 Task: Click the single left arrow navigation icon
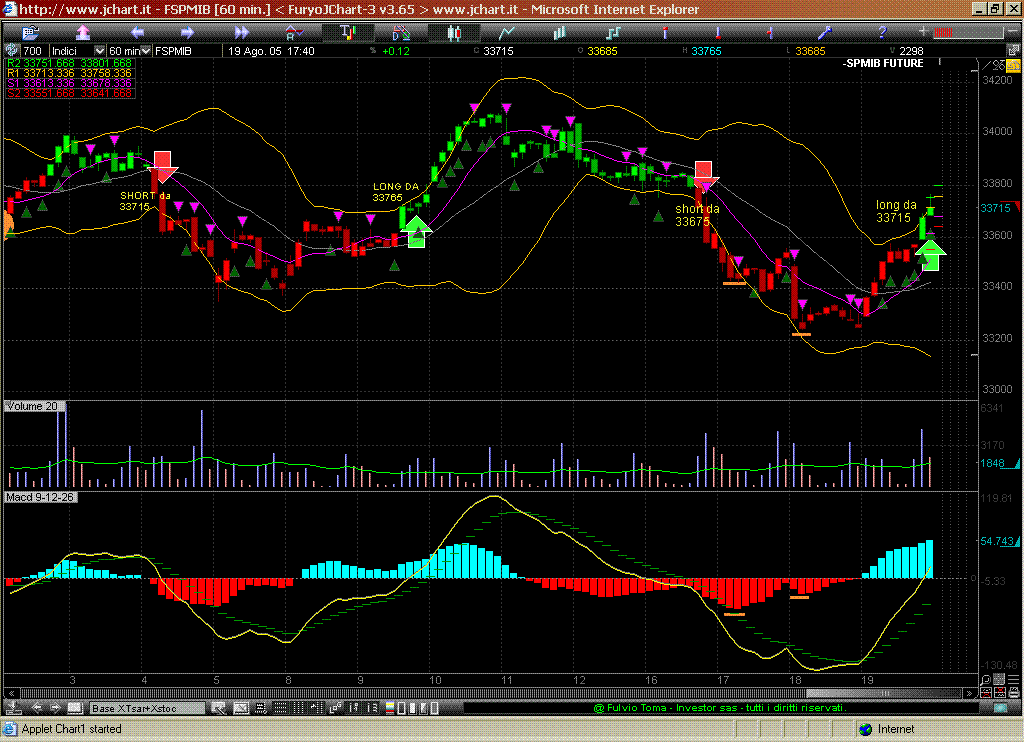coord(137,33)
